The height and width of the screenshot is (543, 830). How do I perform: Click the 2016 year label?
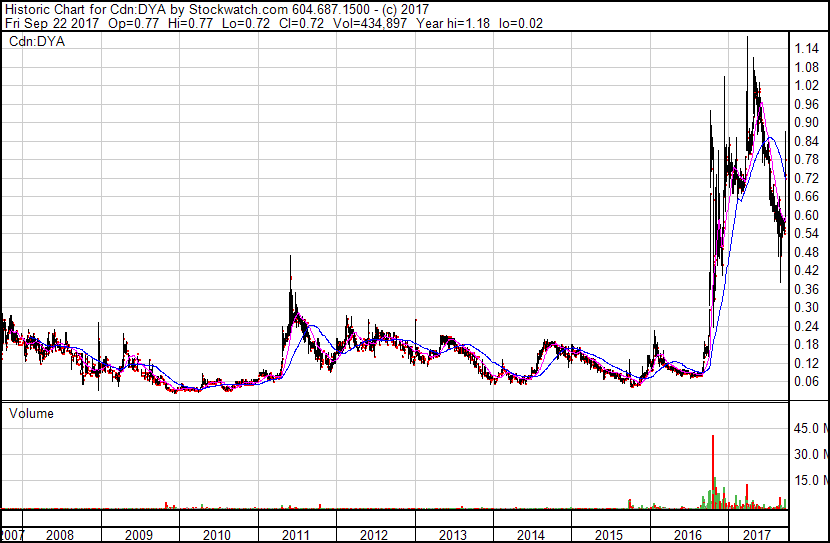[x=688, y=535]
